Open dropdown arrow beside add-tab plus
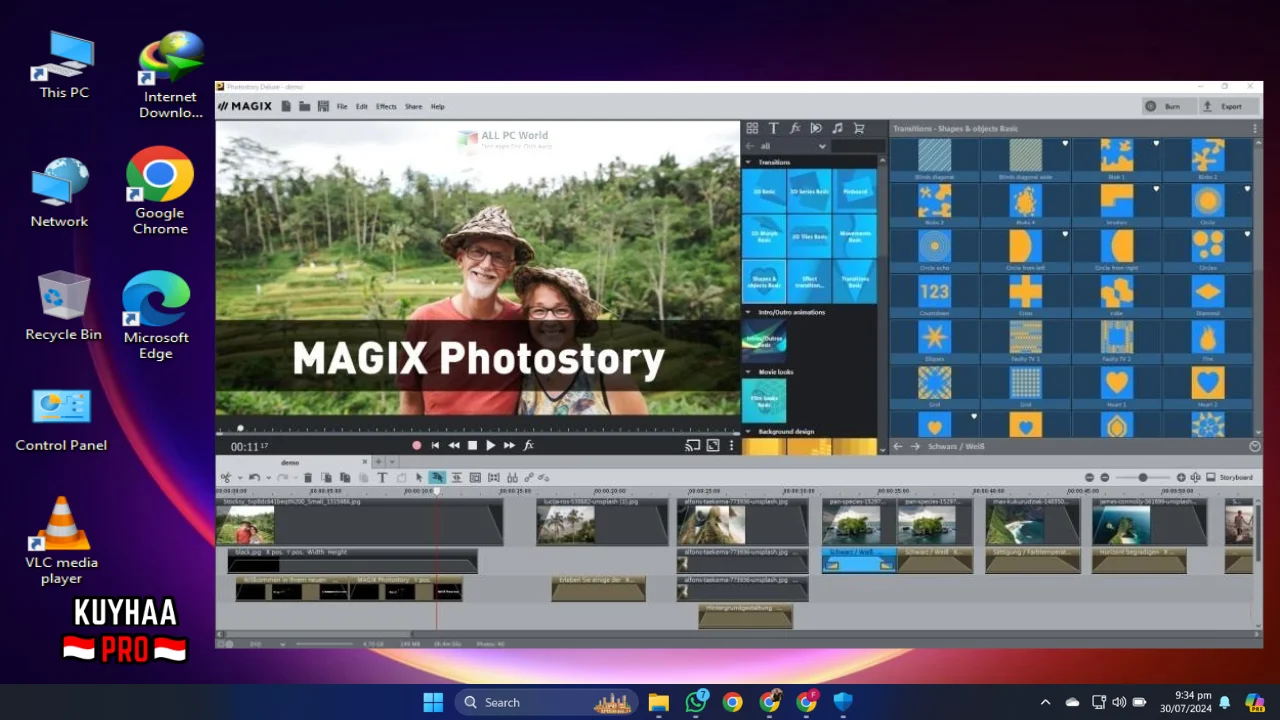1280x720 pixels. tap(391, 462)
